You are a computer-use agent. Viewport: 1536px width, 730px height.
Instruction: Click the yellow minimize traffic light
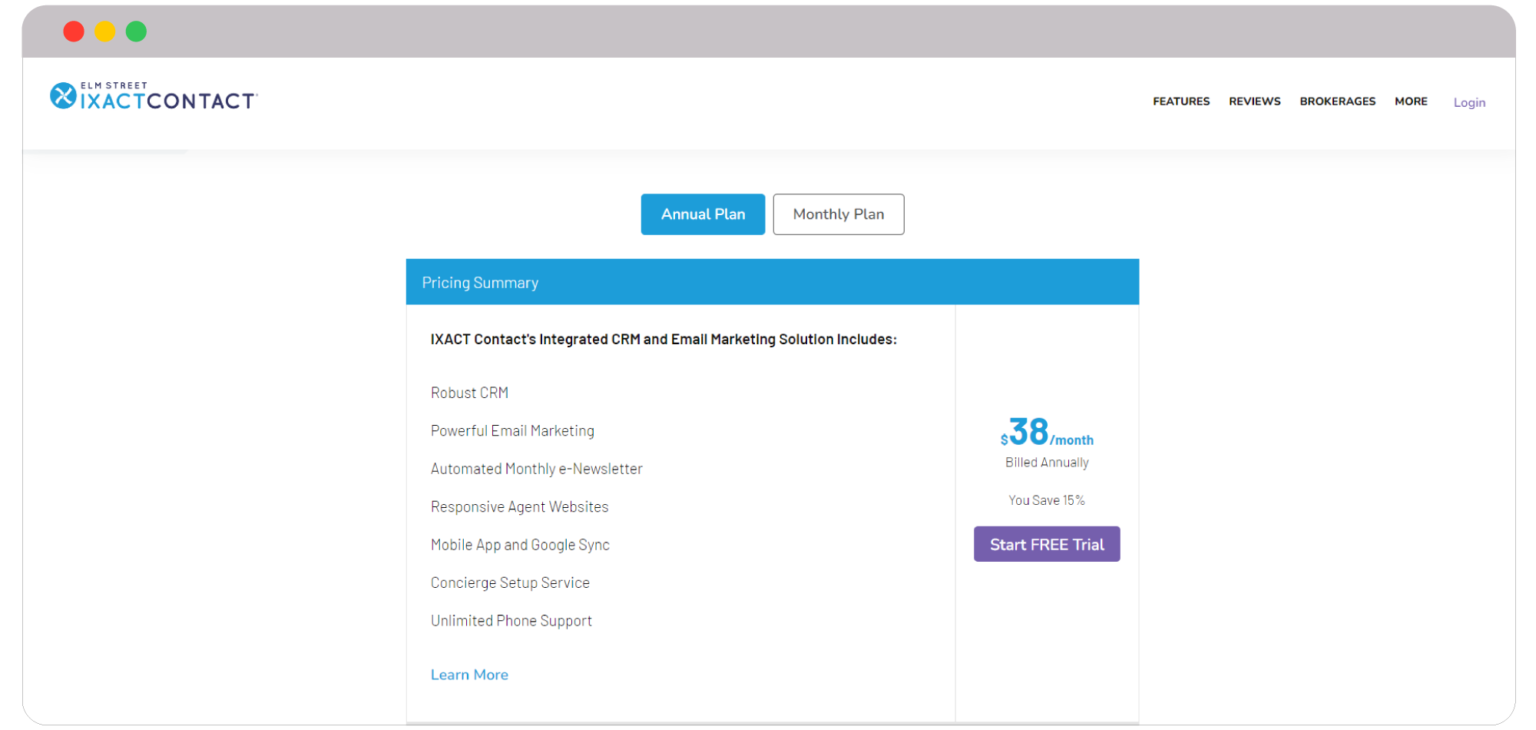[104, 31]
